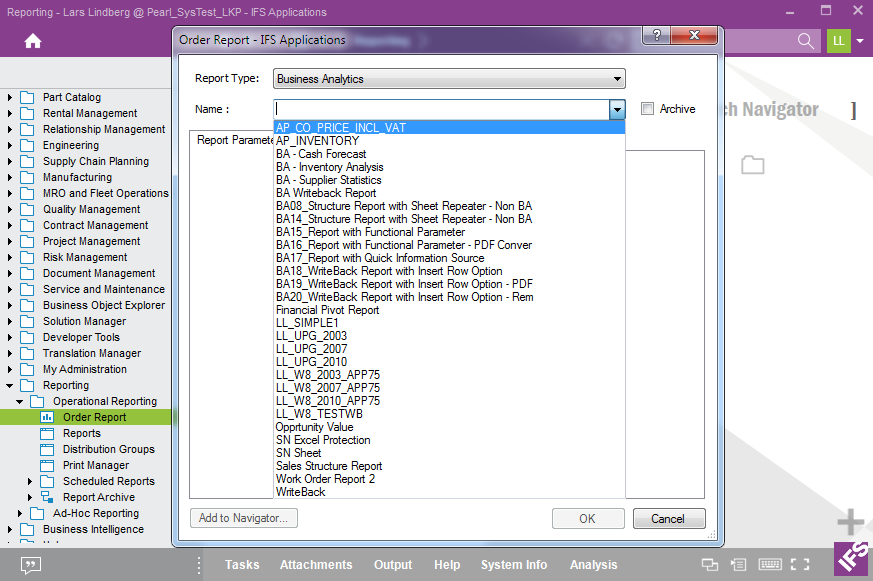The width and height of the screenshot is (873, 581).
Task: Choose BA - Cash Forecast report
Action: pos(449,154)
